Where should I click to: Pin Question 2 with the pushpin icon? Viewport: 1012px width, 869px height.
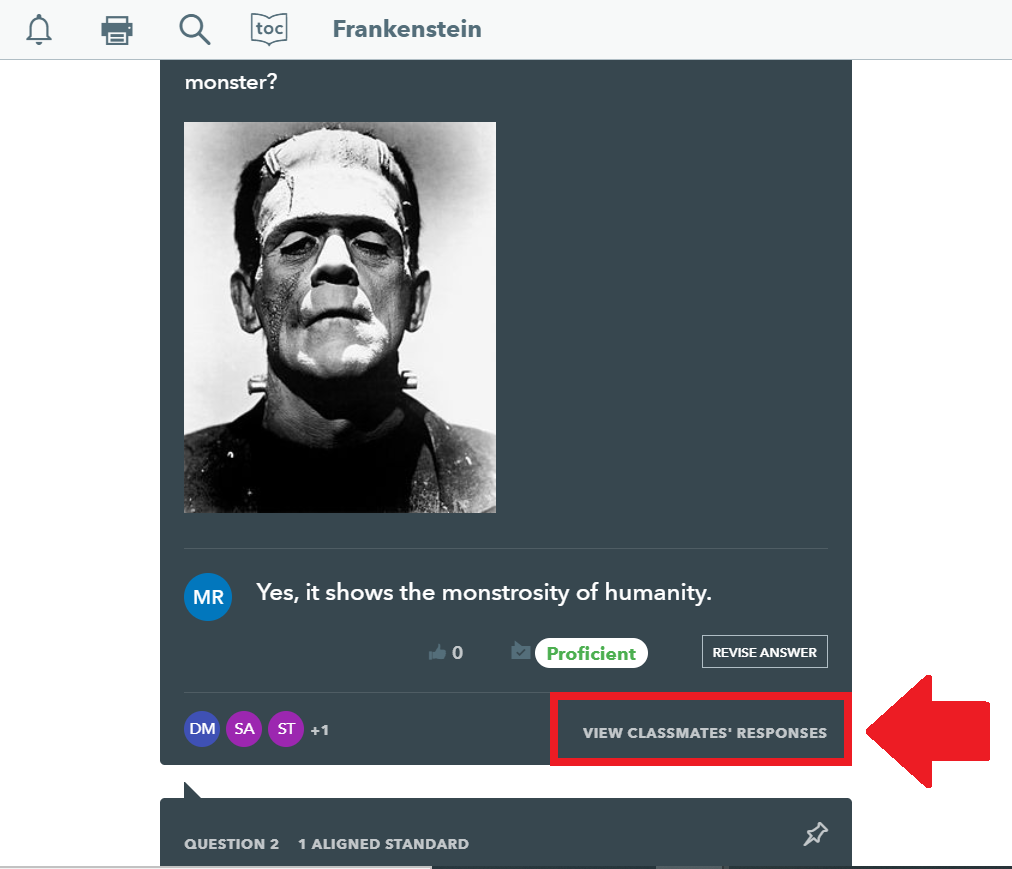[815, 833]
